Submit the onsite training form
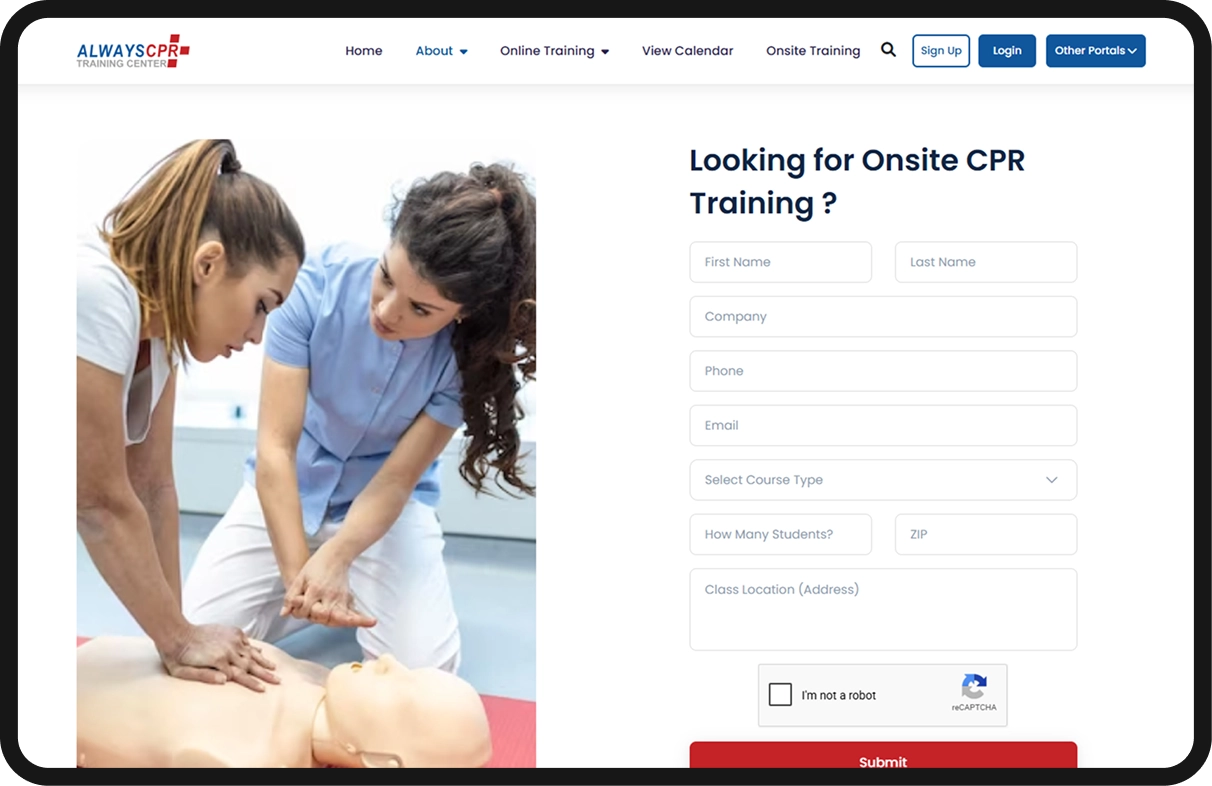 click(883, 755)
